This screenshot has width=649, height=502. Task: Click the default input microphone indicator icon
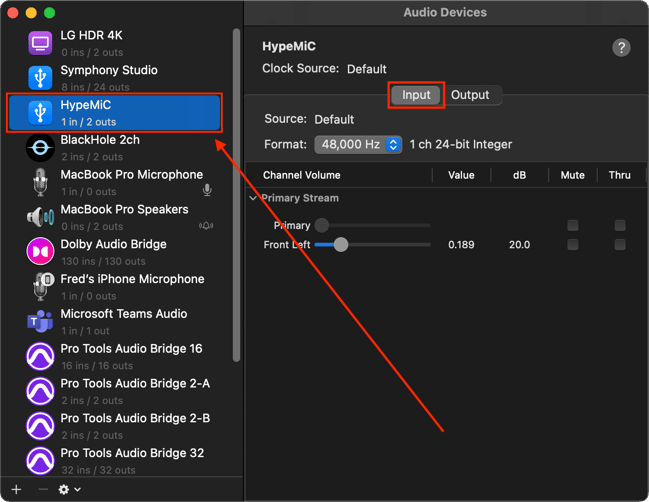tap(207, 190)
